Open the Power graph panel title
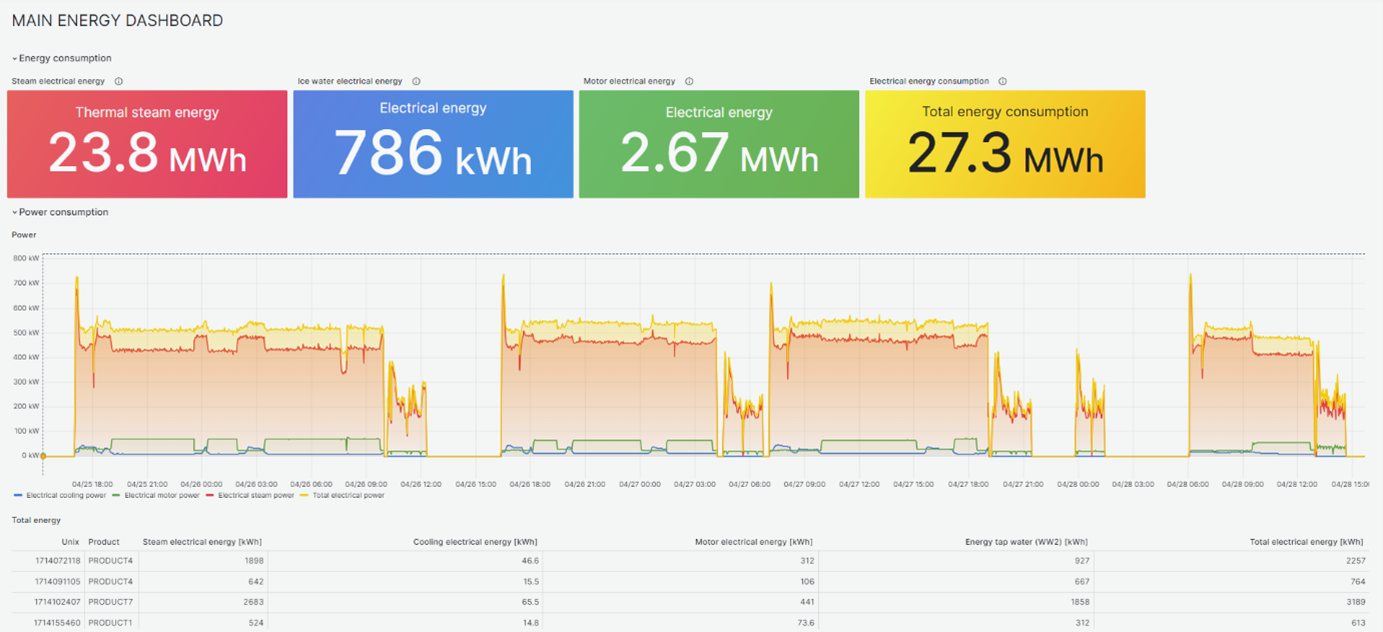This screenshot has height=632, width=1383. 24,235
